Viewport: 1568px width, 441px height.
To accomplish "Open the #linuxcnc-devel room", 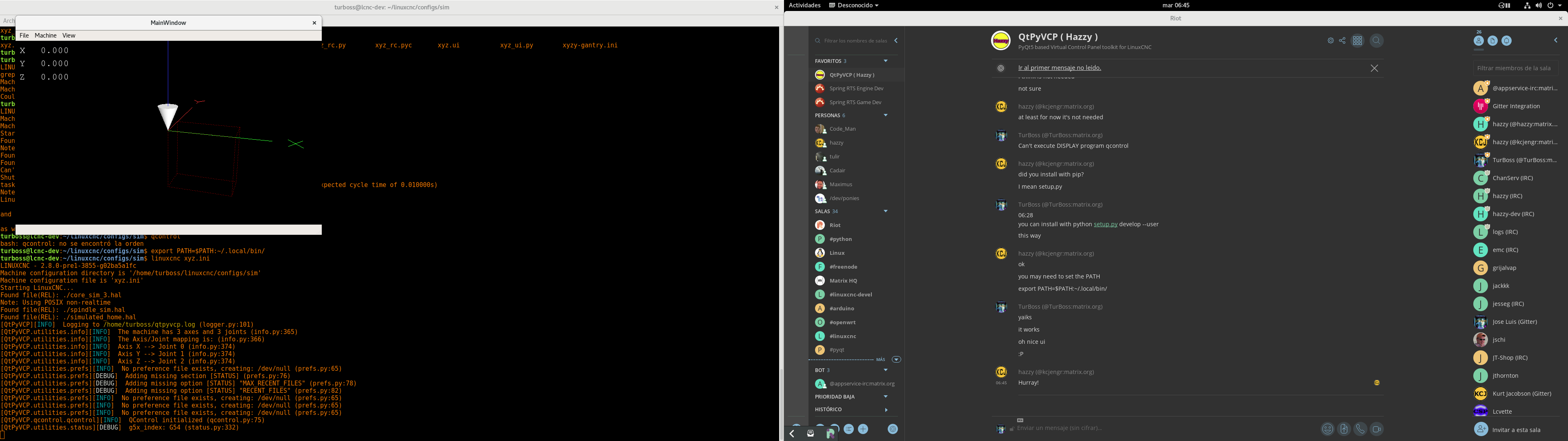I will (856, 295).
